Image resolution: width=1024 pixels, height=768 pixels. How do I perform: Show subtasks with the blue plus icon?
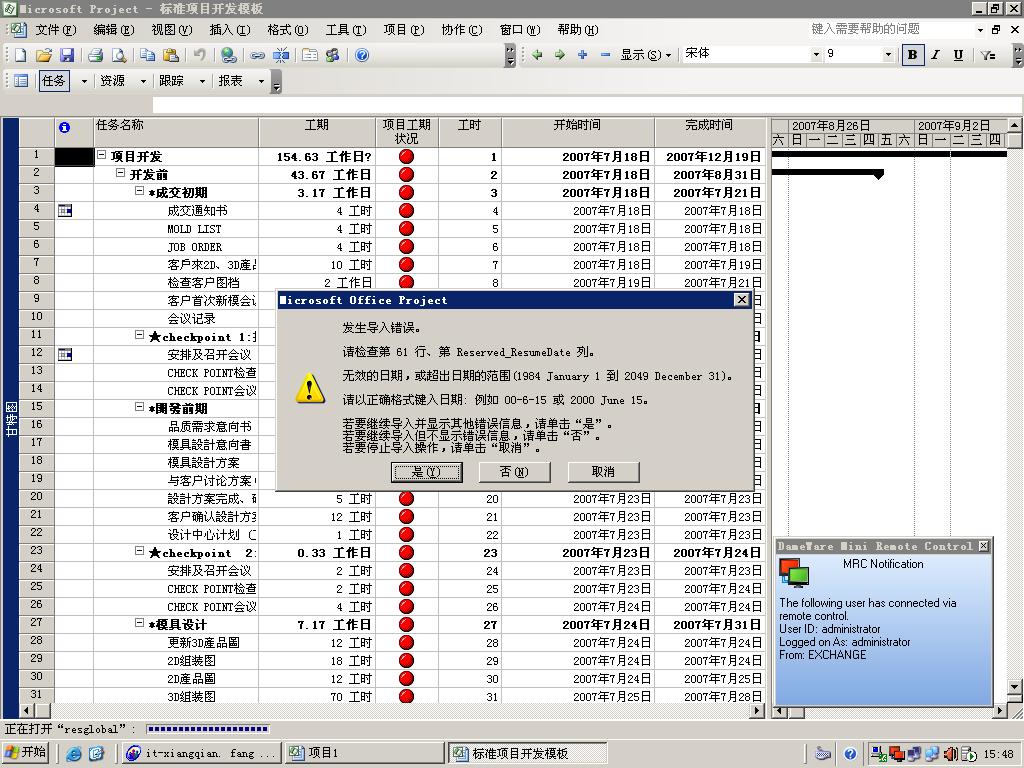[x=583, y=55]
